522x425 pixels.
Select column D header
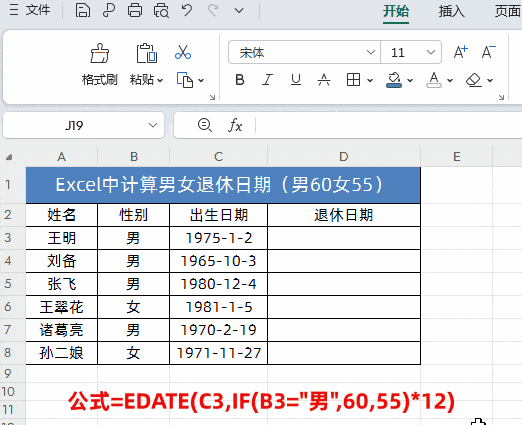click(x=344, y=156)
